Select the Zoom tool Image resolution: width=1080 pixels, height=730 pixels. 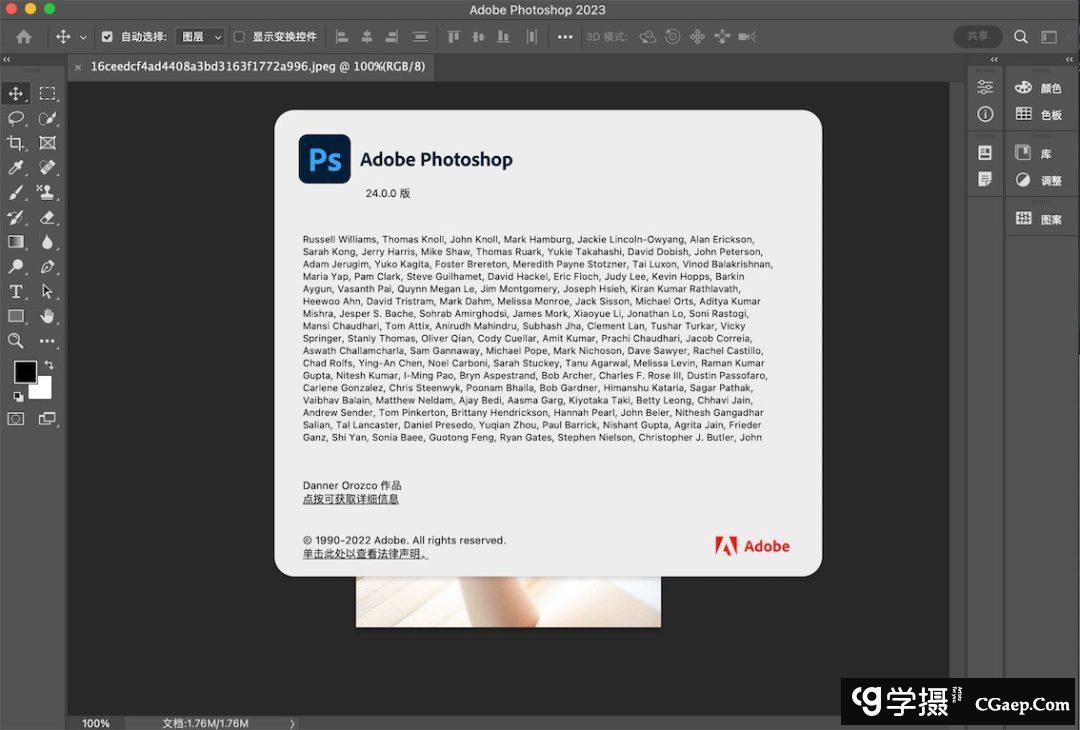(x=16, y=341)
